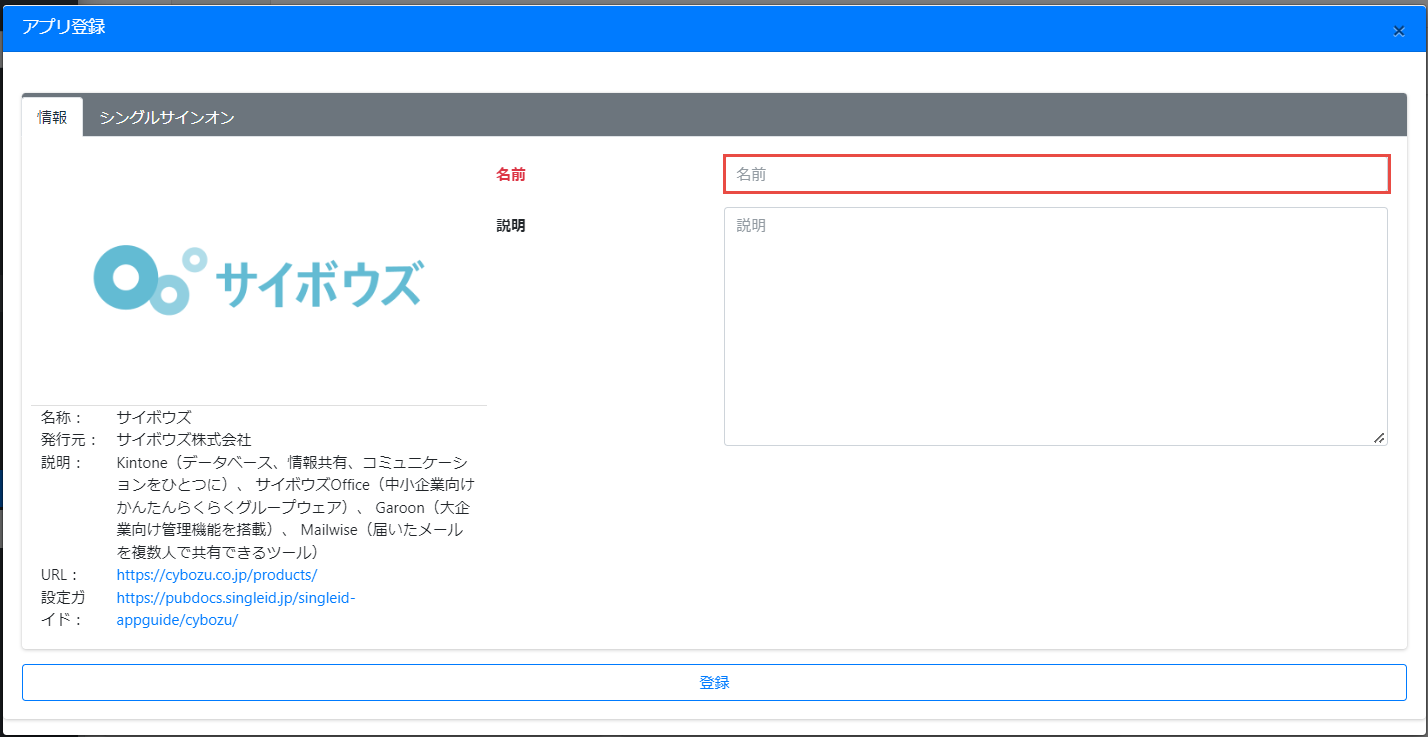Open the SingleID cybozu app guide link

coord(235,609)
